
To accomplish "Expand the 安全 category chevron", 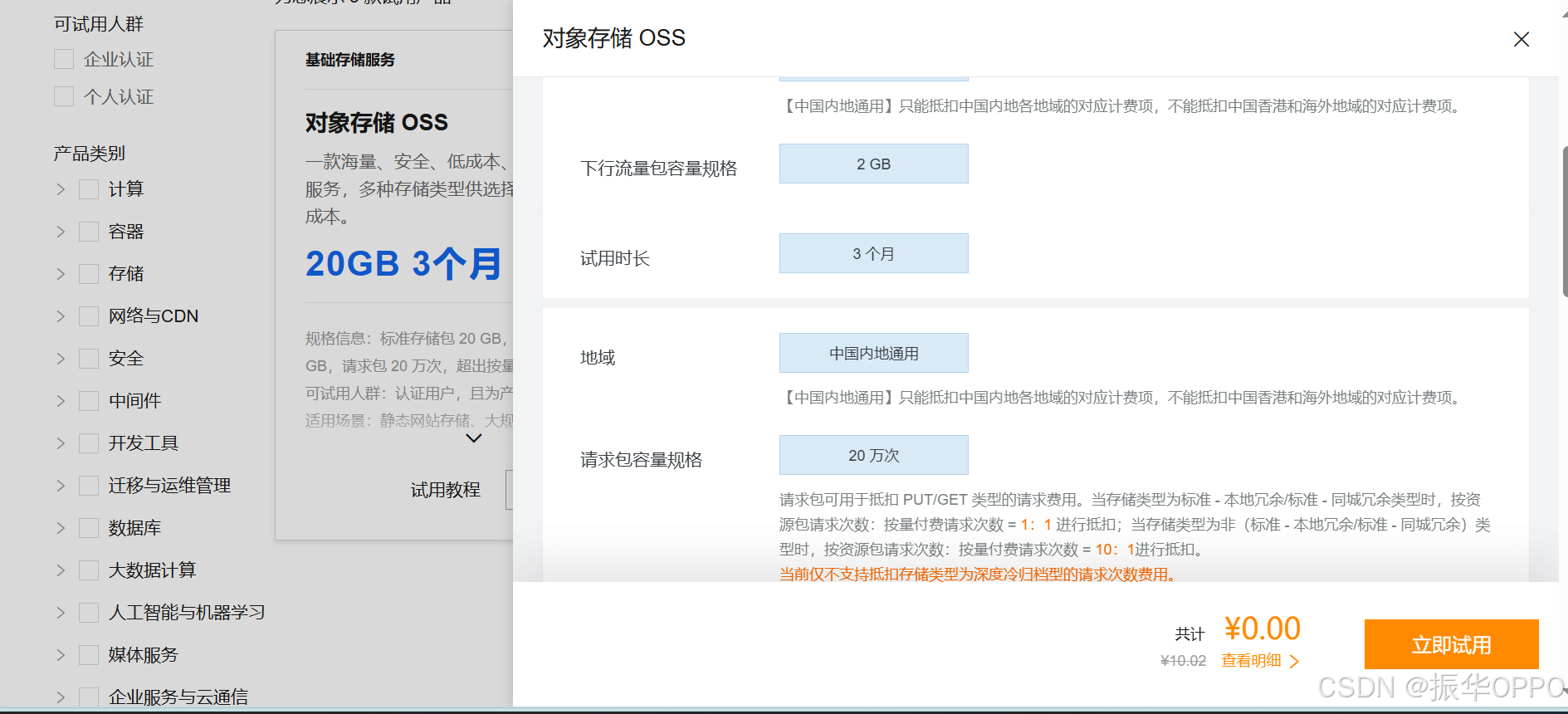I will click(61, 359).
